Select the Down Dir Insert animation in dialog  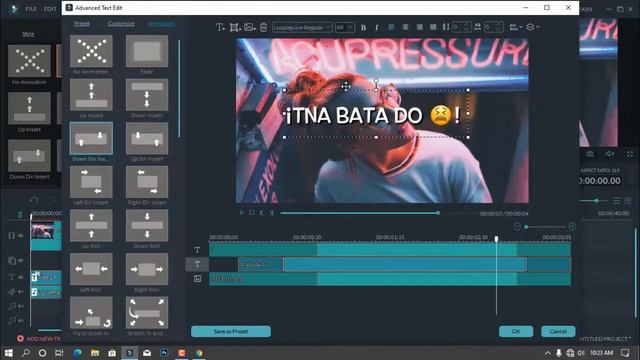[x=91, y=138]
